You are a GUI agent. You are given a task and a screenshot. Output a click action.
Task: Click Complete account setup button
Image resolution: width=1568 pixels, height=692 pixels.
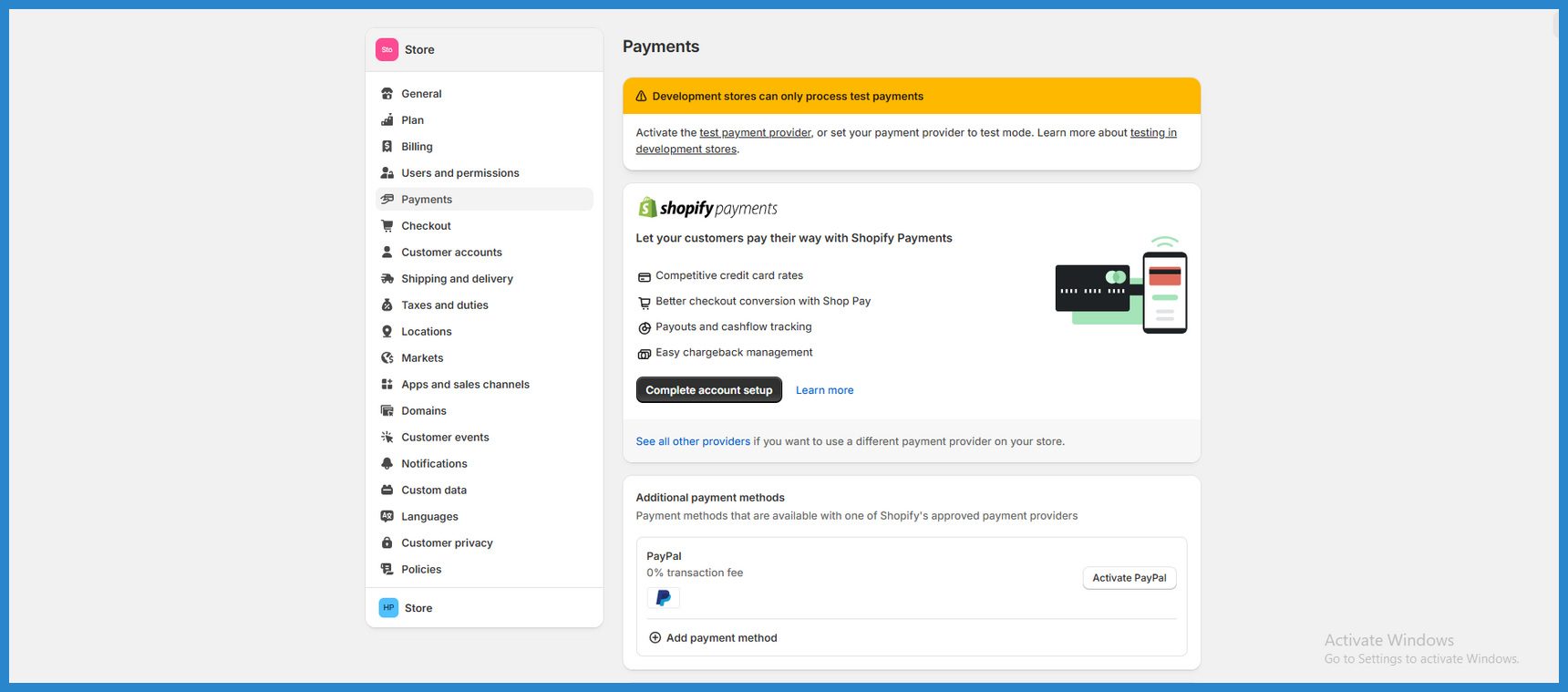709,390
